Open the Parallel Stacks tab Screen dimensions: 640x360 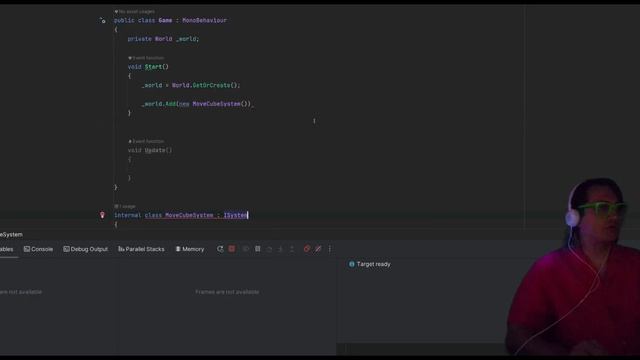click(141, 249)
